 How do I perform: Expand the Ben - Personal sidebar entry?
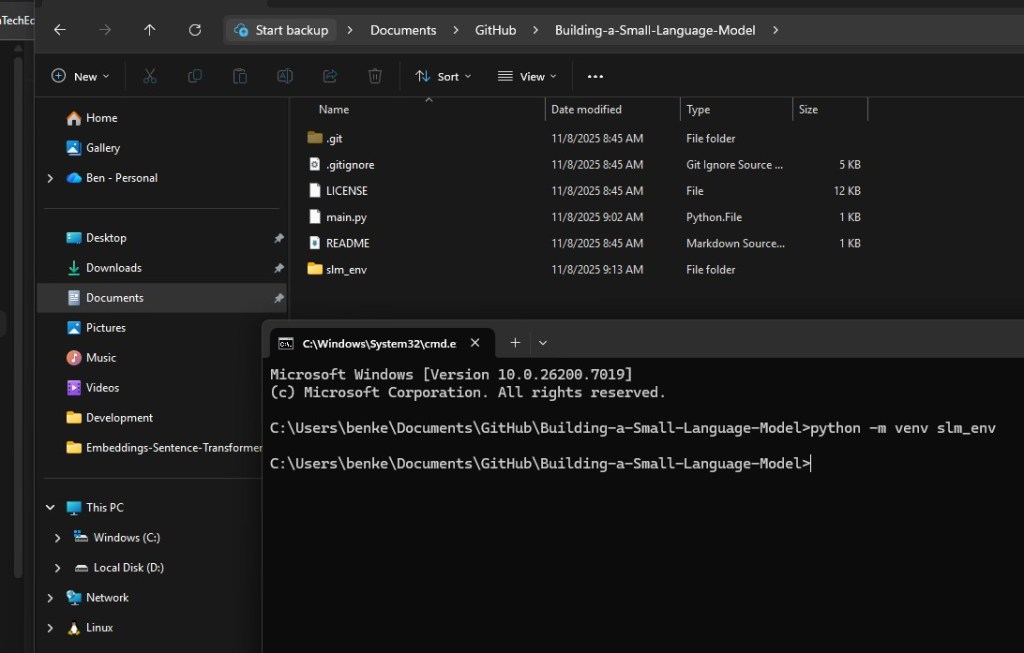(x=50, y=178)
